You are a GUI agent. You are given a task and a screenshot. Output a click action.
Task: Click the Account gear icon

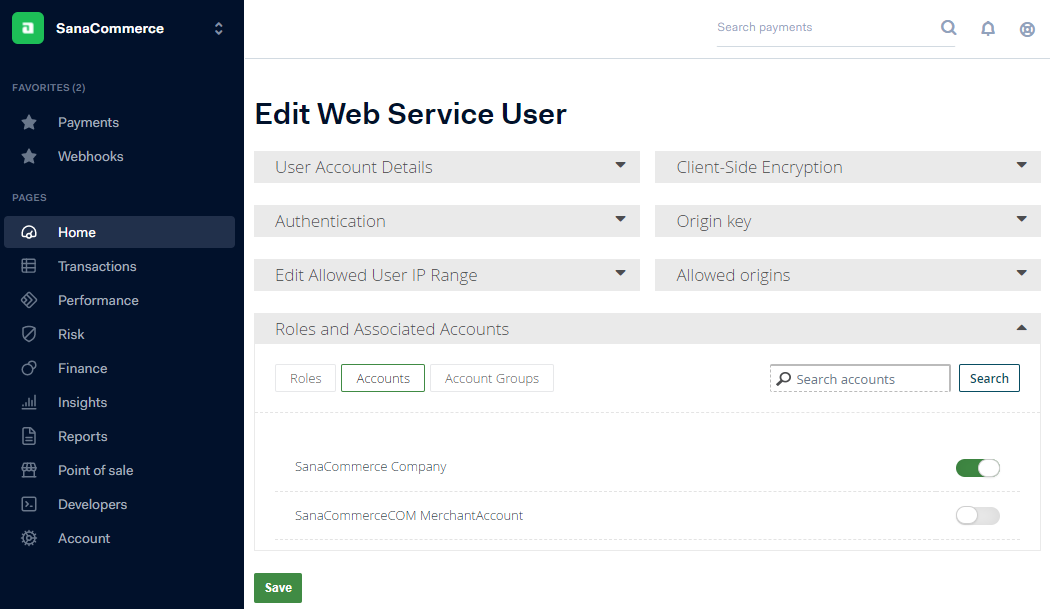coord(29,538)
